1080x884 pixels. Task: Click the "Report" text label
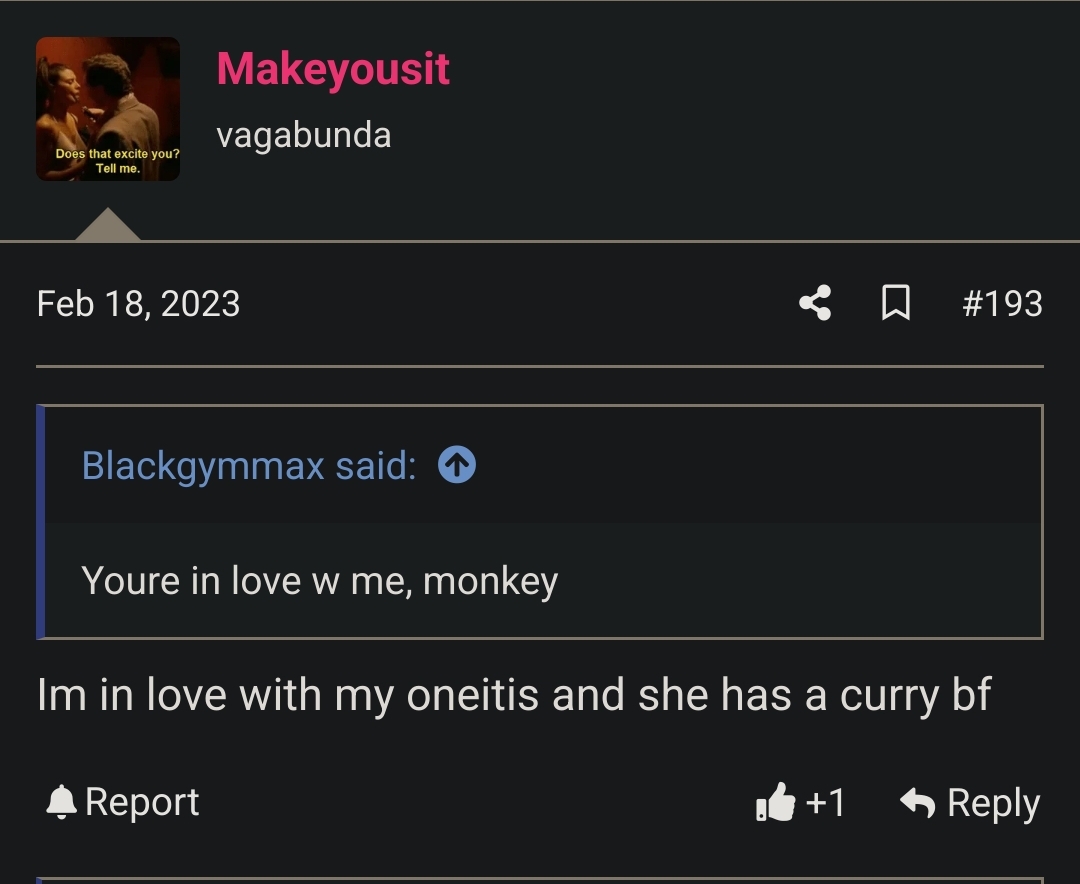click(142, 802)
